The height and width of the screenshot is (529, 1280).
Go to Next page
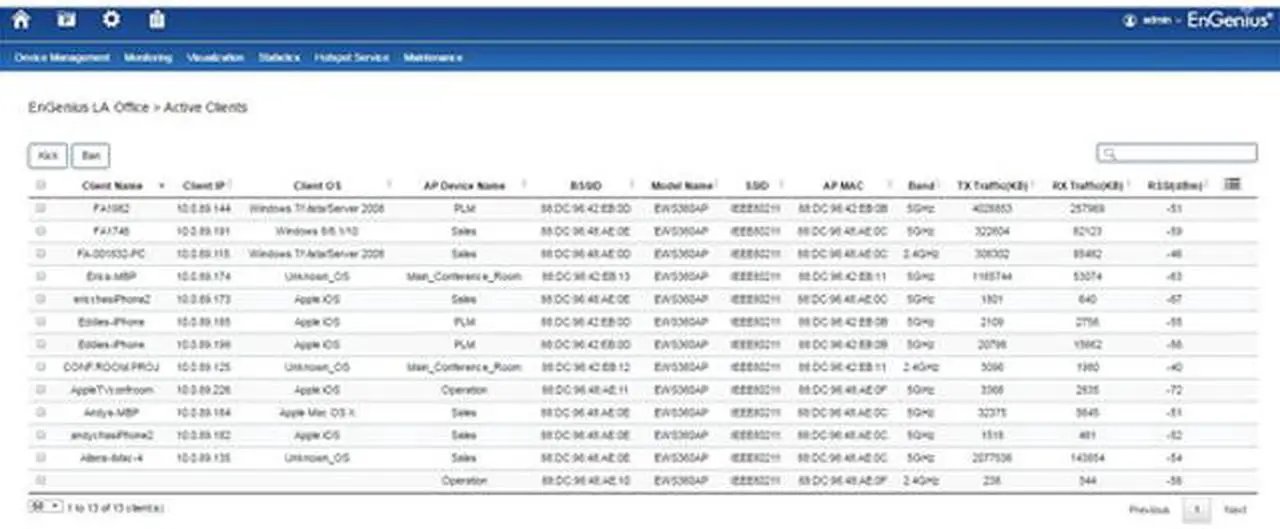coord(1235,510)
